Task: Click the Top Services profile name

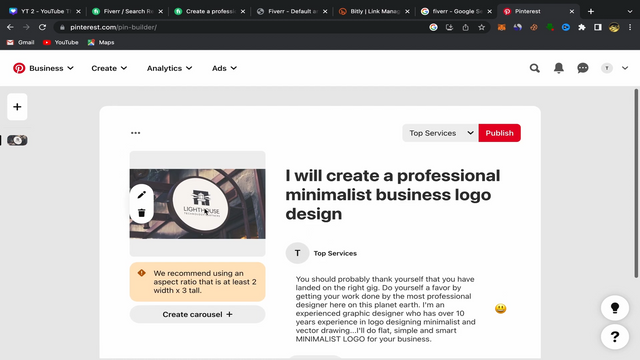Action: pyautogui.click(x=335, y=253)
